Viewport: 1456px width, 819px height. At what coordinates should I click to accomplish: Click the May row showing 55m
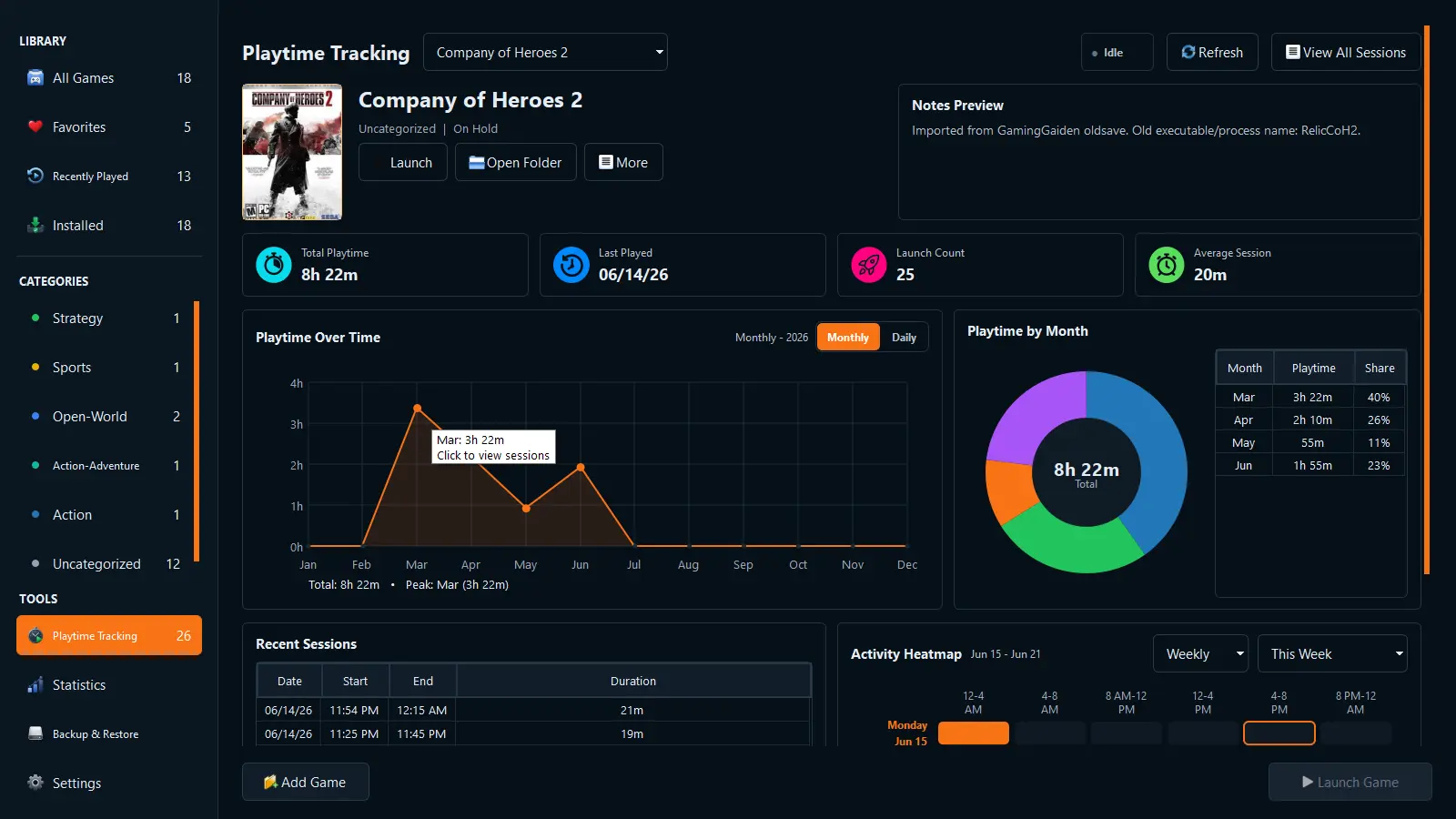pyautogui.click(x=1311, y=442)
